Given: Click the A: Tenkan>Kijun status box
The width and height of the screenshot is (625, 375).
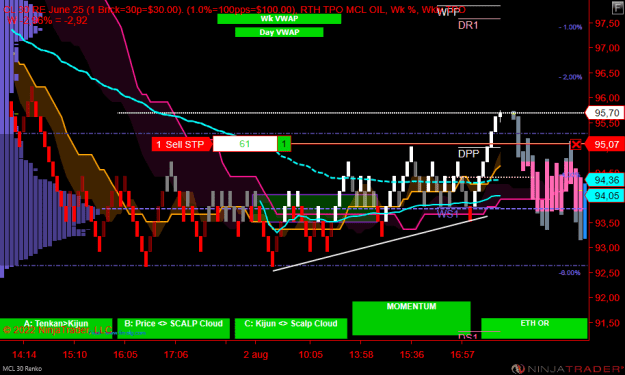Looking at the screenshot, I should point(56,328).
